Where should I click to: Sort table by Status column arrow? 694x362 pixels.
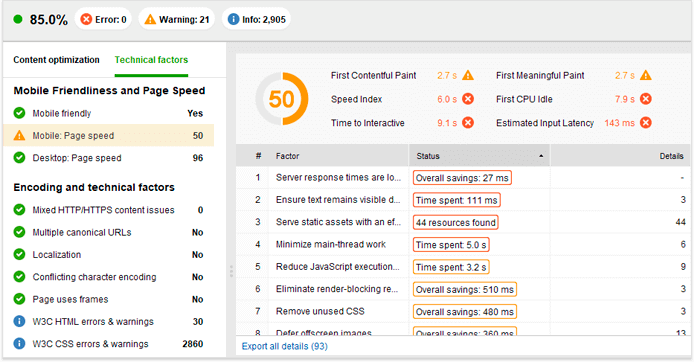541,156
